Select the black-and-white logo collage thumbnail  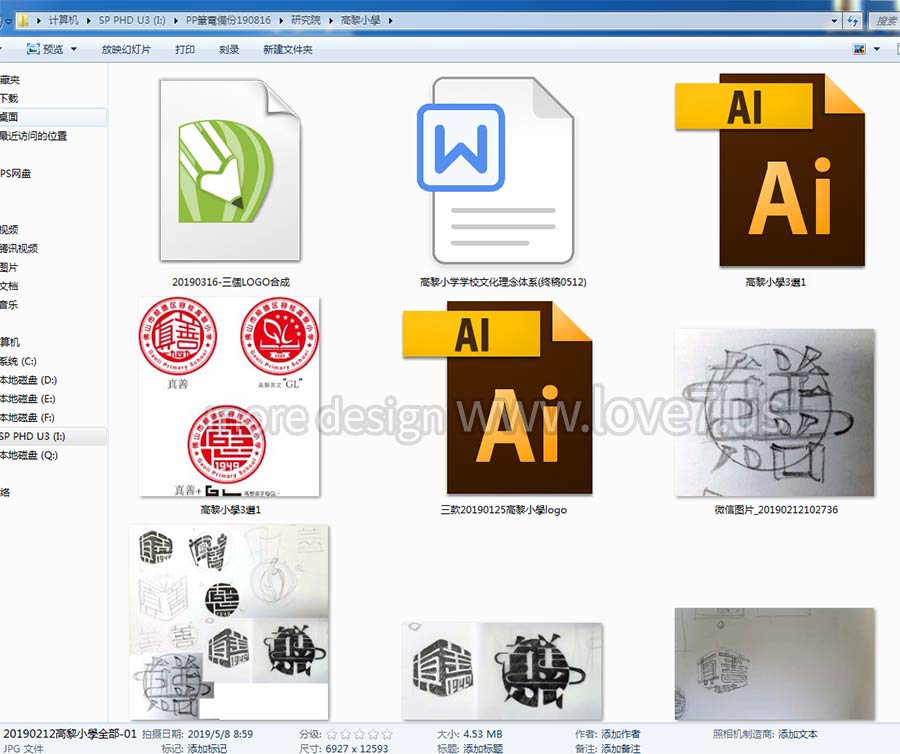229,622
